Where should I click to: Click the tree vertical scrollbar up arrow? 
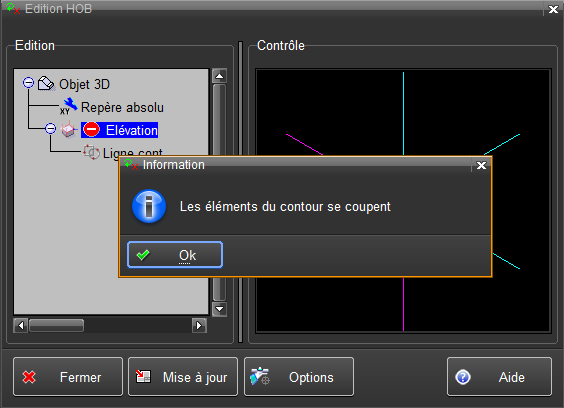(219, 76)
